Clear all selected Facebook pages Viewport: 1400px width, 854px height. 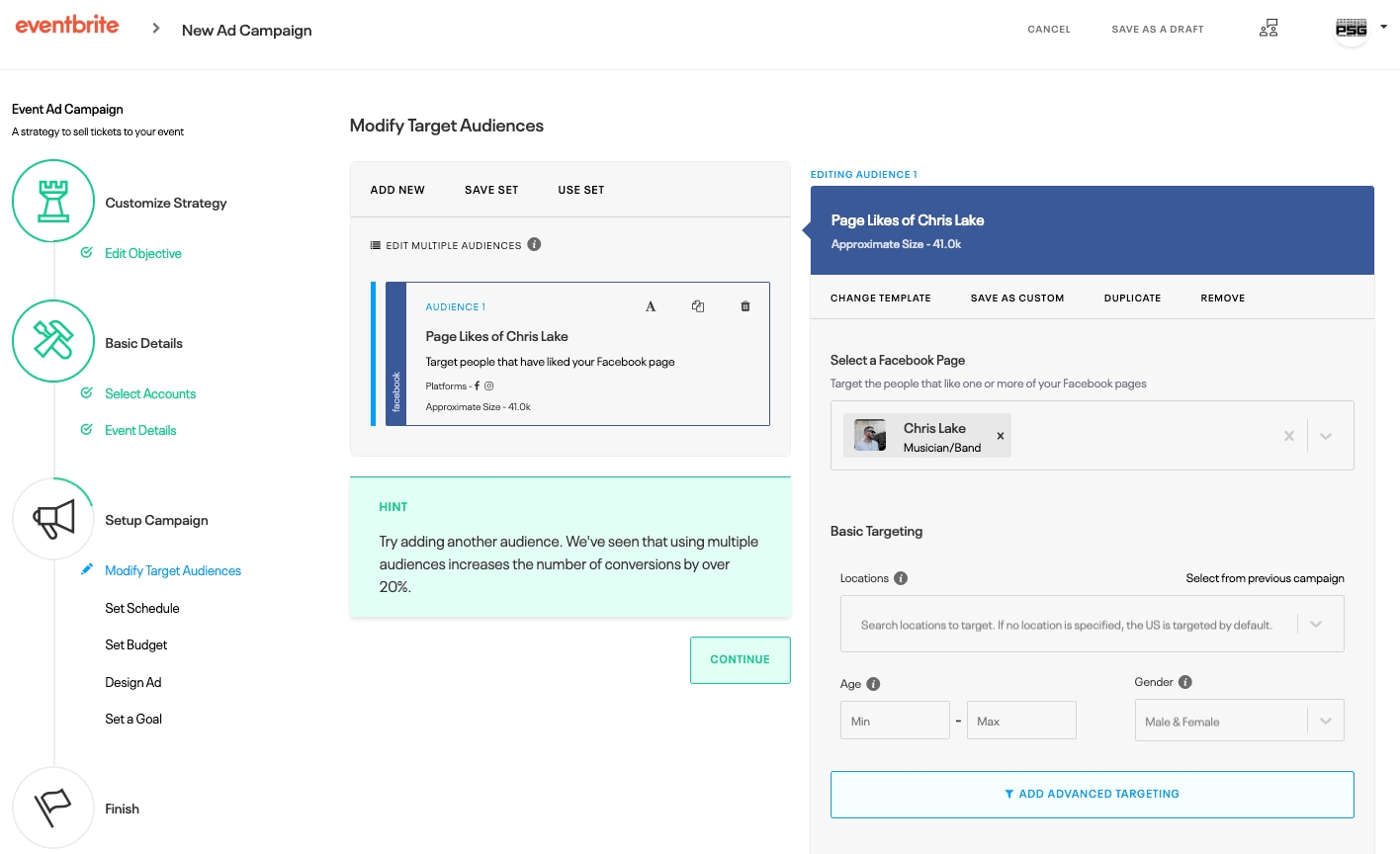tap(1288, 436)
